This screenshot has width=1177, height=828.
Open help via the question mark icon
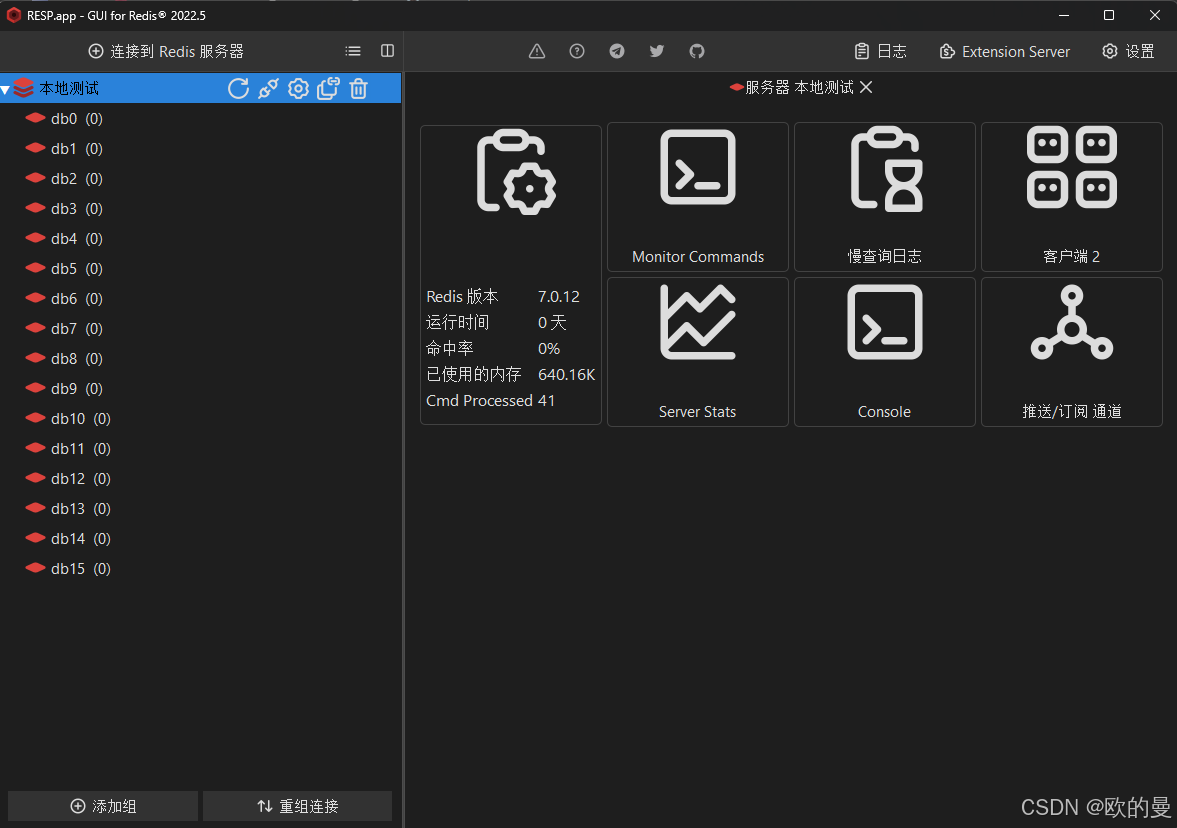tap(576, 51)
